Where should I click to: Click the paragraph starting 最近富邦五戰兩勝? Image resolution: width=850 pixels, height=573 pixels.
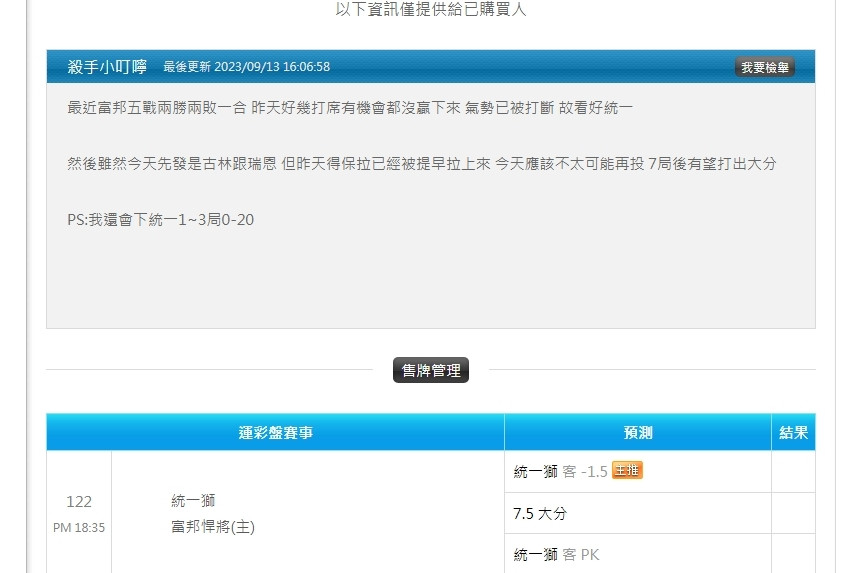click(350, 108)
